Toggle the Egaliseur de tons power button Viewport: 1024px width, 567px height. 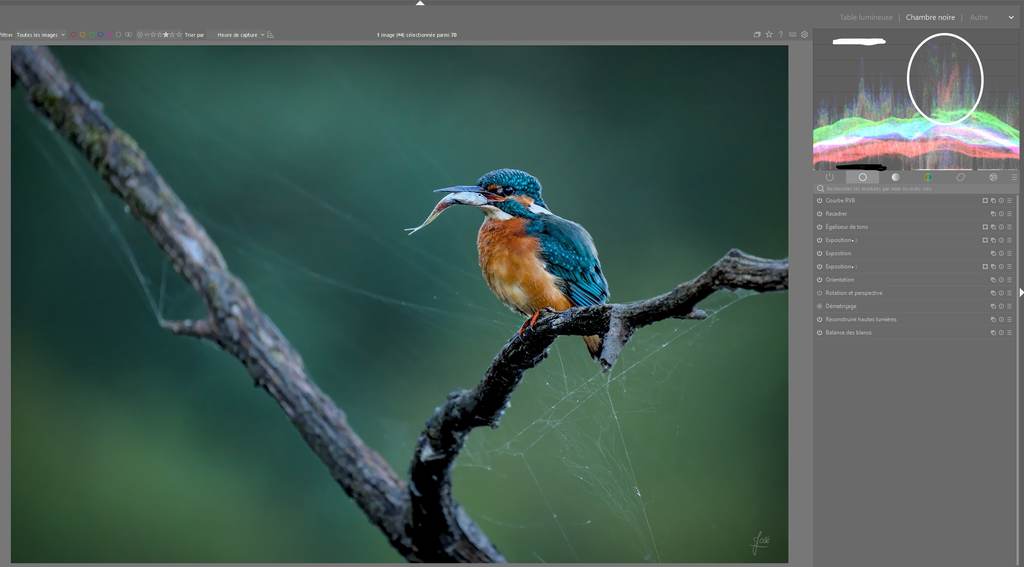[x=820, y=227]
